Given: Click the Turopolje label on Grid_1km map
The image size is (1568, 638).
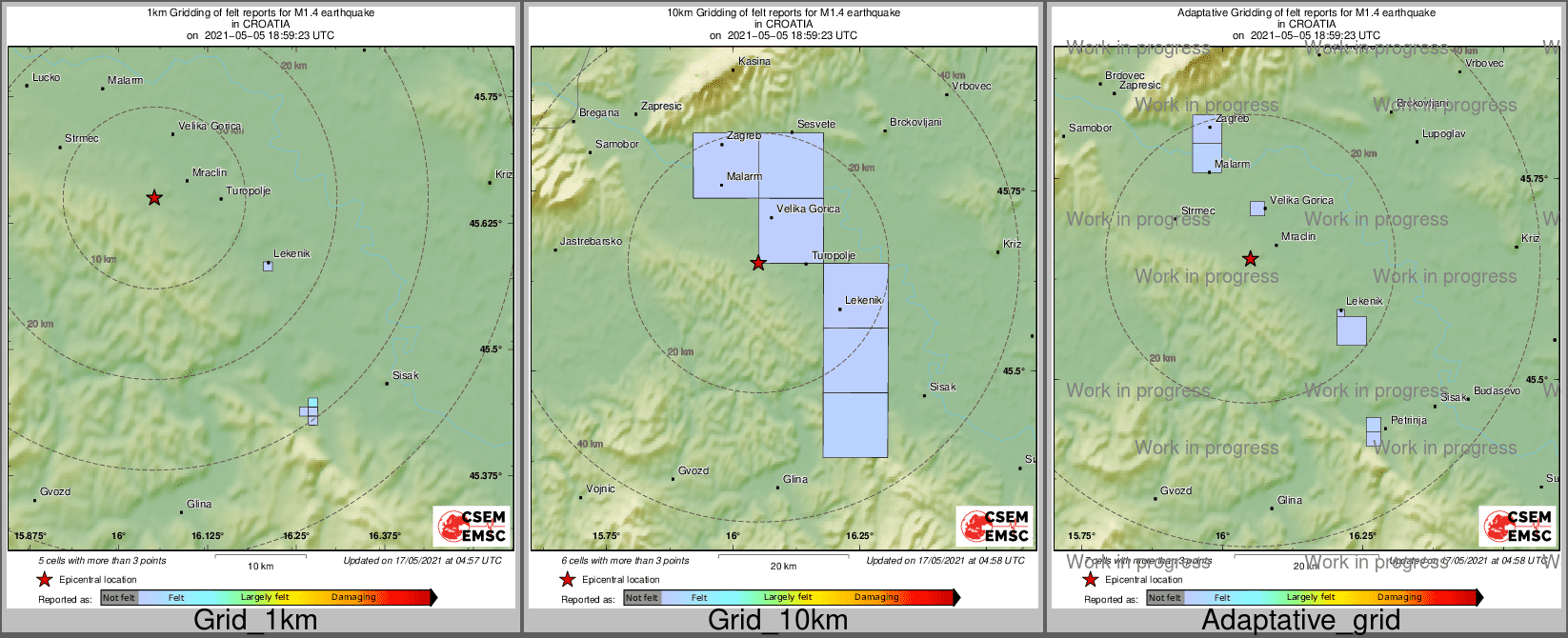Looking at the screenshot, I should click(x=248, y=190).
